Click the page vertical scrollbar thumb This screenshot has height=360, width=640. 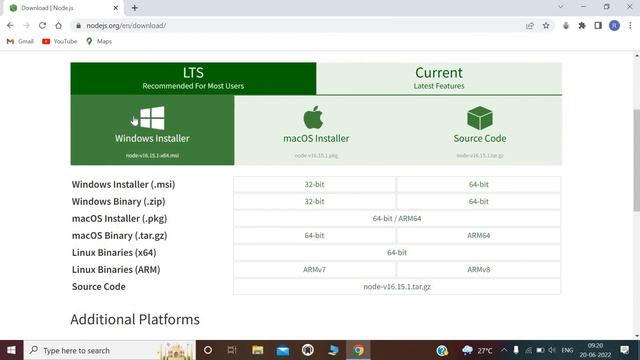(636, 160)
